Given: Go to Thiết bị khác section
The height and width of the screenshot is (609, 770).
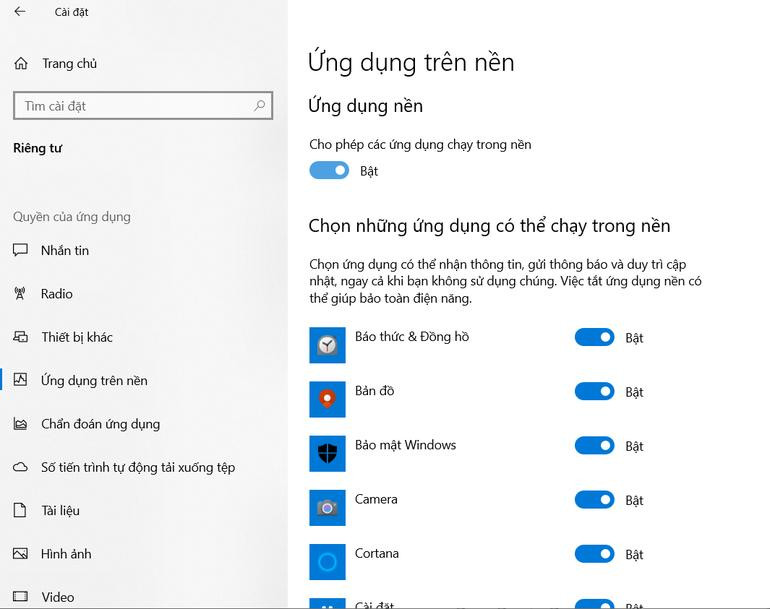Looking at the screenshot, I should tap(77, 337).
